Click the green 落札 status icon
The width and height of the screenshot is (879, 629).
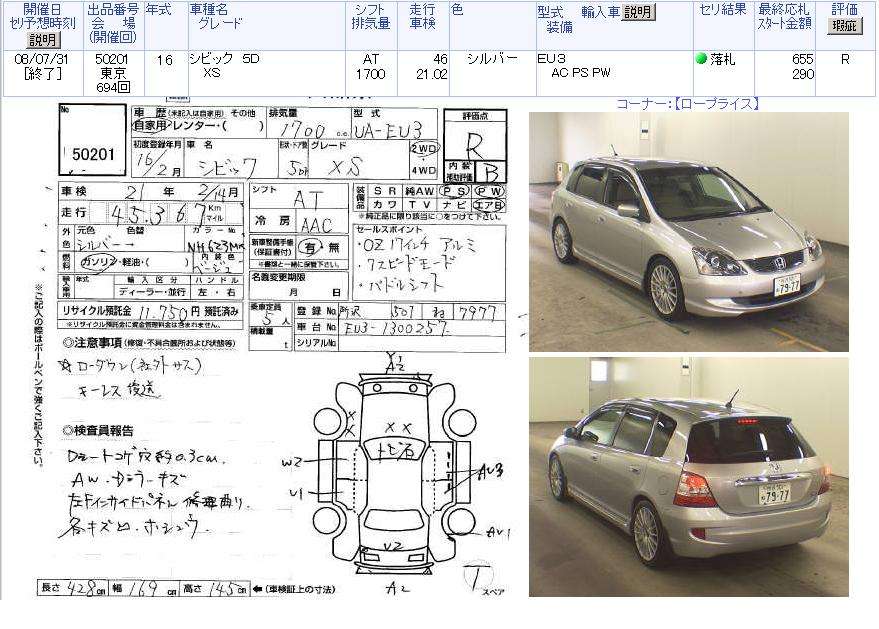click(x=701, y=58)
